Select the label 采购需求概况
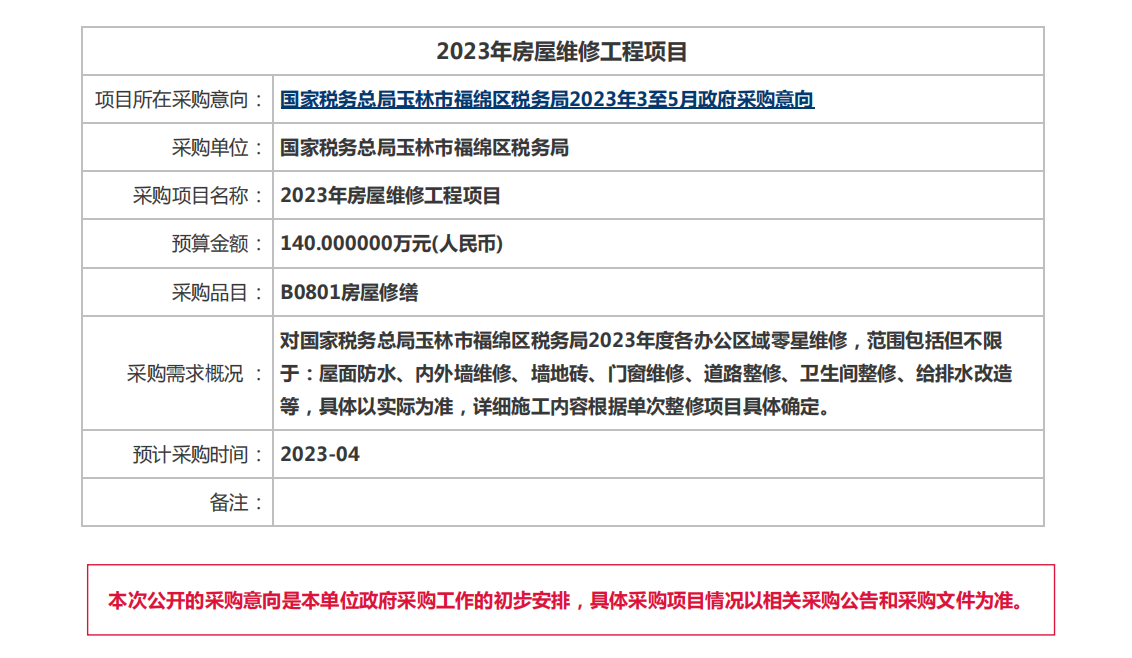The image size is (1132, 658). (196, 374)
